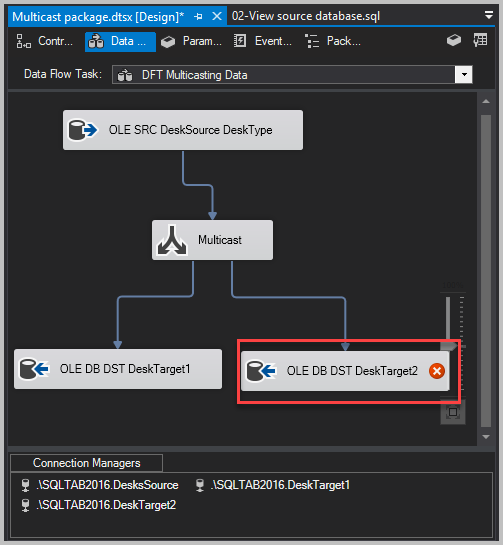Click the vertical scrollbar up arrow
Viewport: 503px width, 545px height.
486,101
